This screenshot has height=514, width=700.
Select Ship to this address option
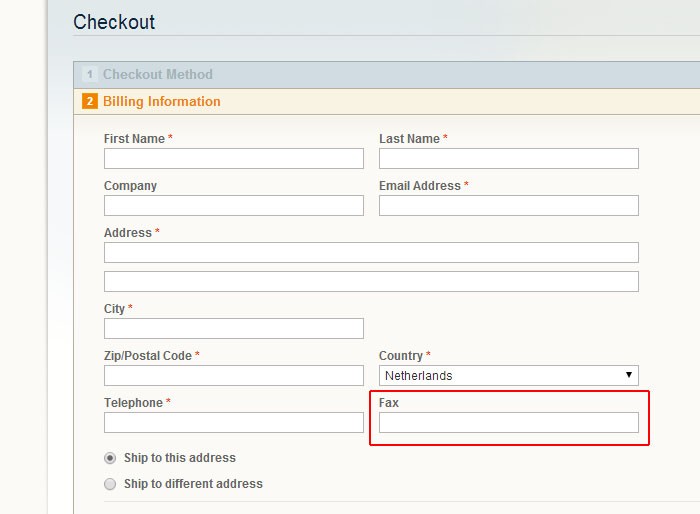(110, 458)
